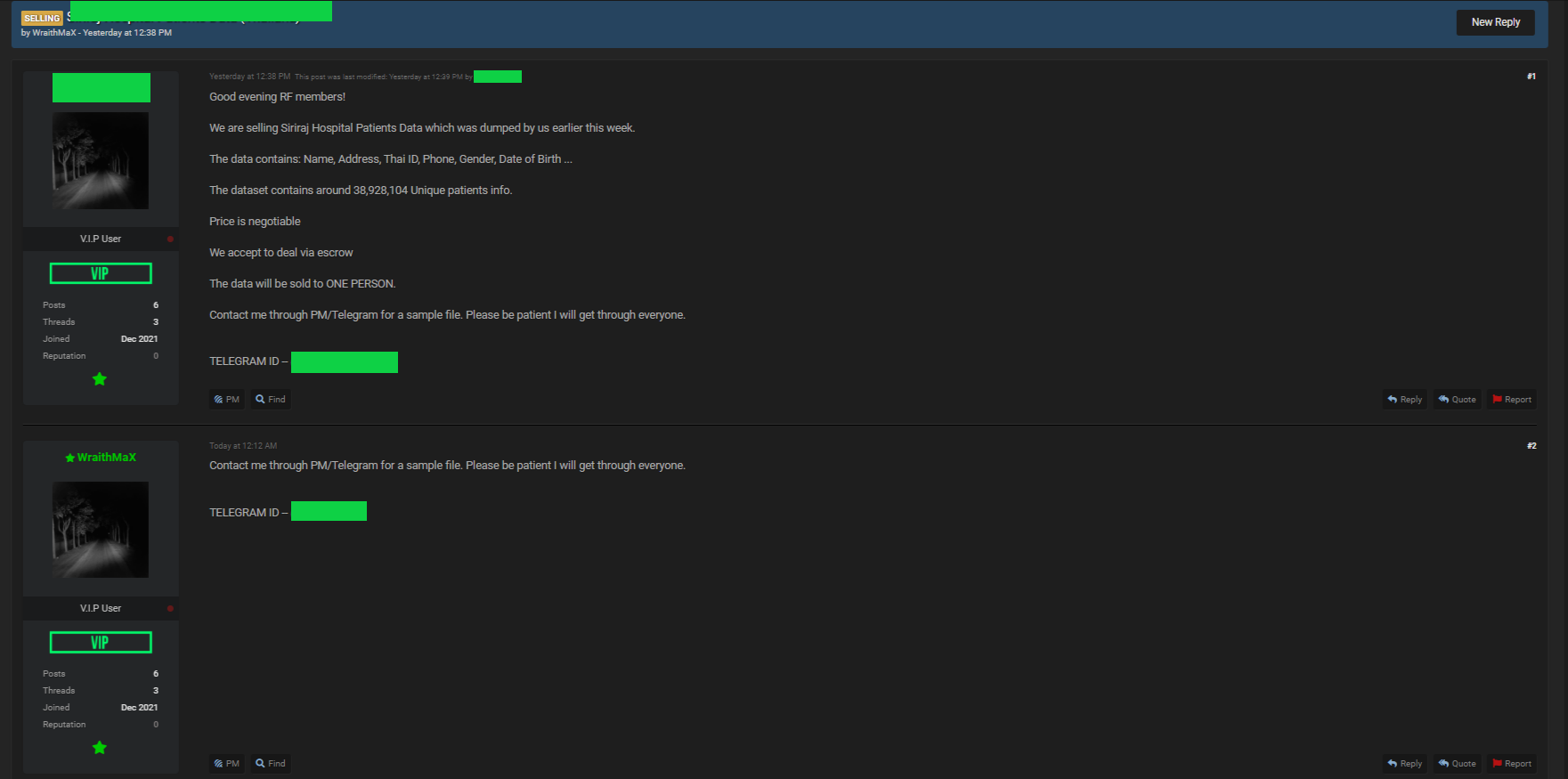Open the first post author's avatar image
This screenshot has width=1568, height=779.
pyautogui.click(x=101, y=160)
